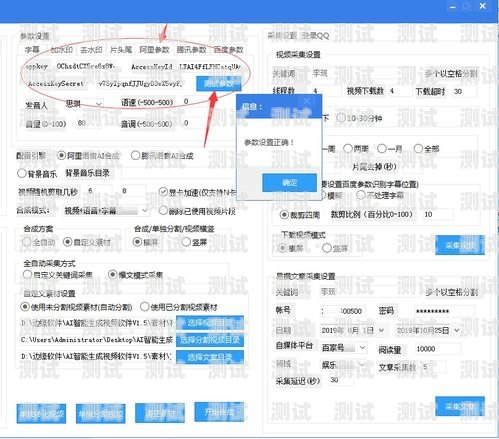The height and width of the screenshot is (439, 499).
Task: Click the 选择分割视频目录 button
Action: [210, 340]
